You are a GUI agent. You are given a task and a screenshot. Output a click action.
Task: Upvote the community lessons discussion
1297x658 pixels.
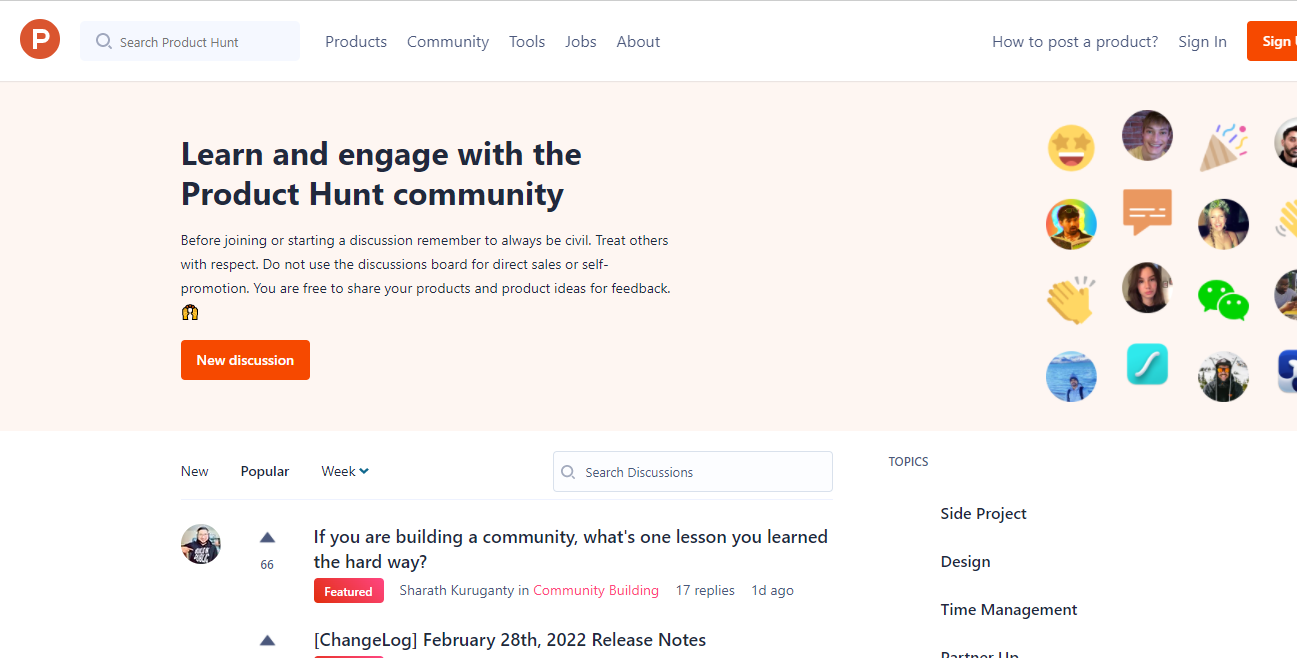coord(267,537)
